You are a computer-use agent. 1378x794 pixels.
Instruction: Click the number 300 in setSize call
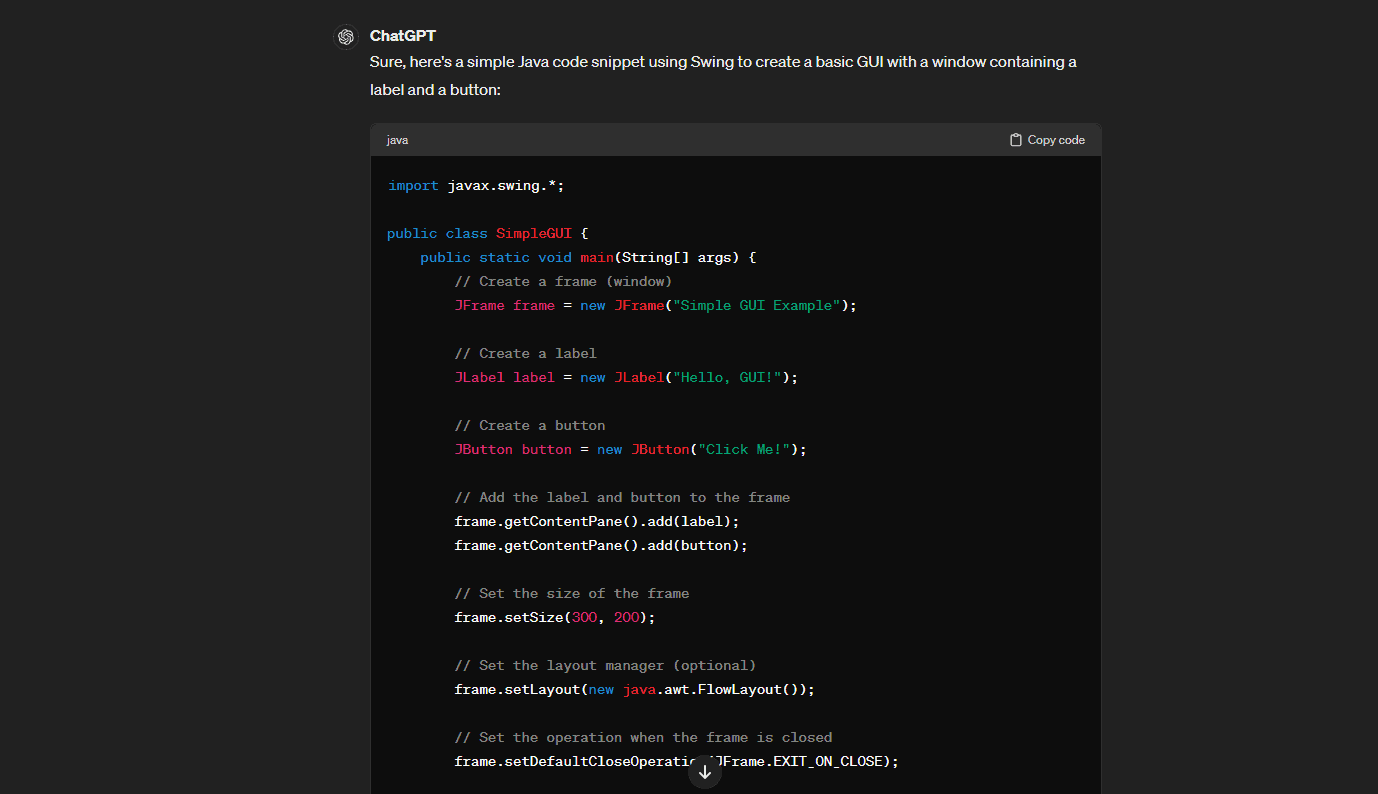pyautogui.click(x=584, y=618)
